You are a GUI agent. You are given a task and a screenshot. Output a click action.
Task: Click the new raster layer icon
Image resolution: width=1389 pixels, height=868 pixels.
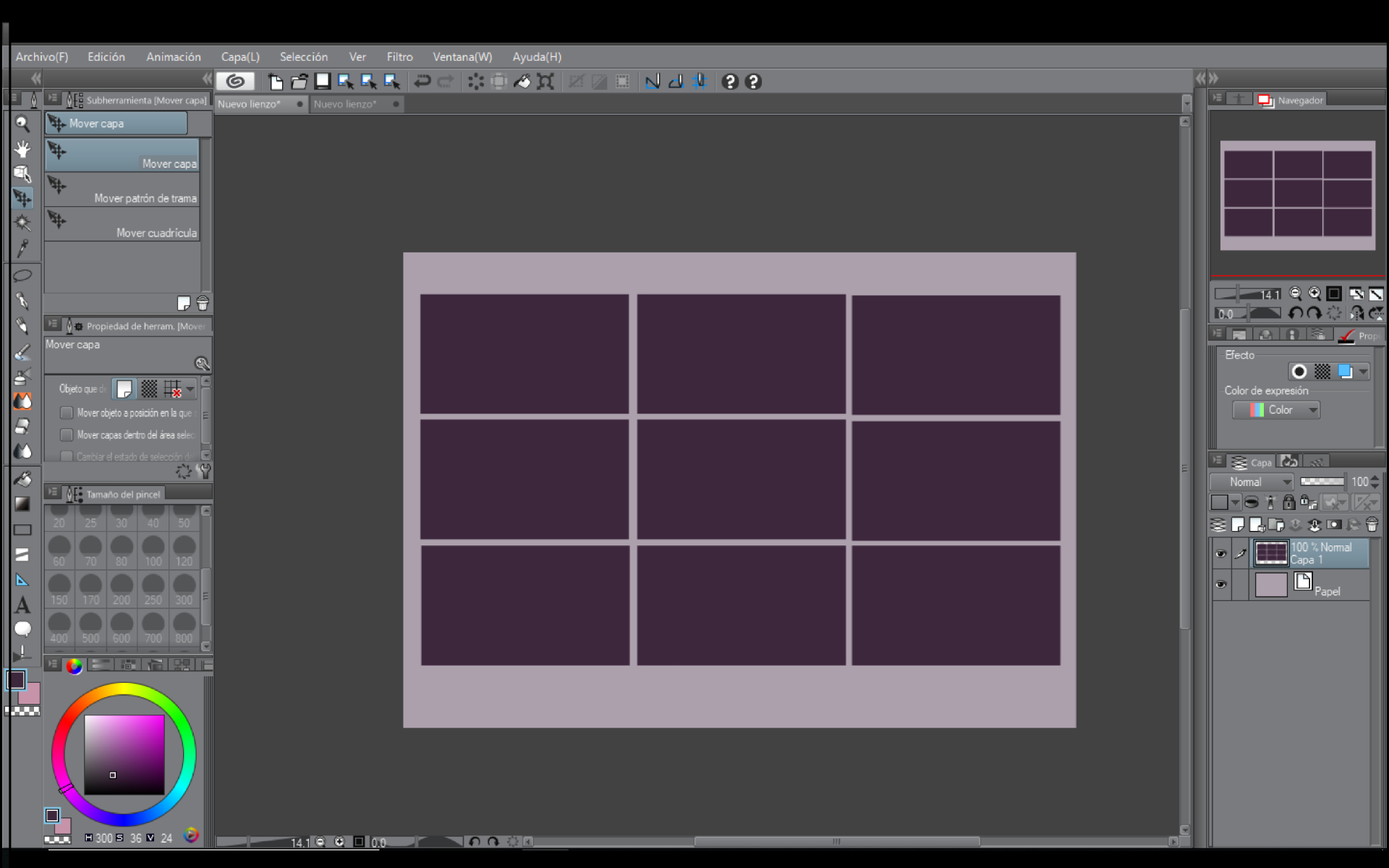(x=1238, y=524)
